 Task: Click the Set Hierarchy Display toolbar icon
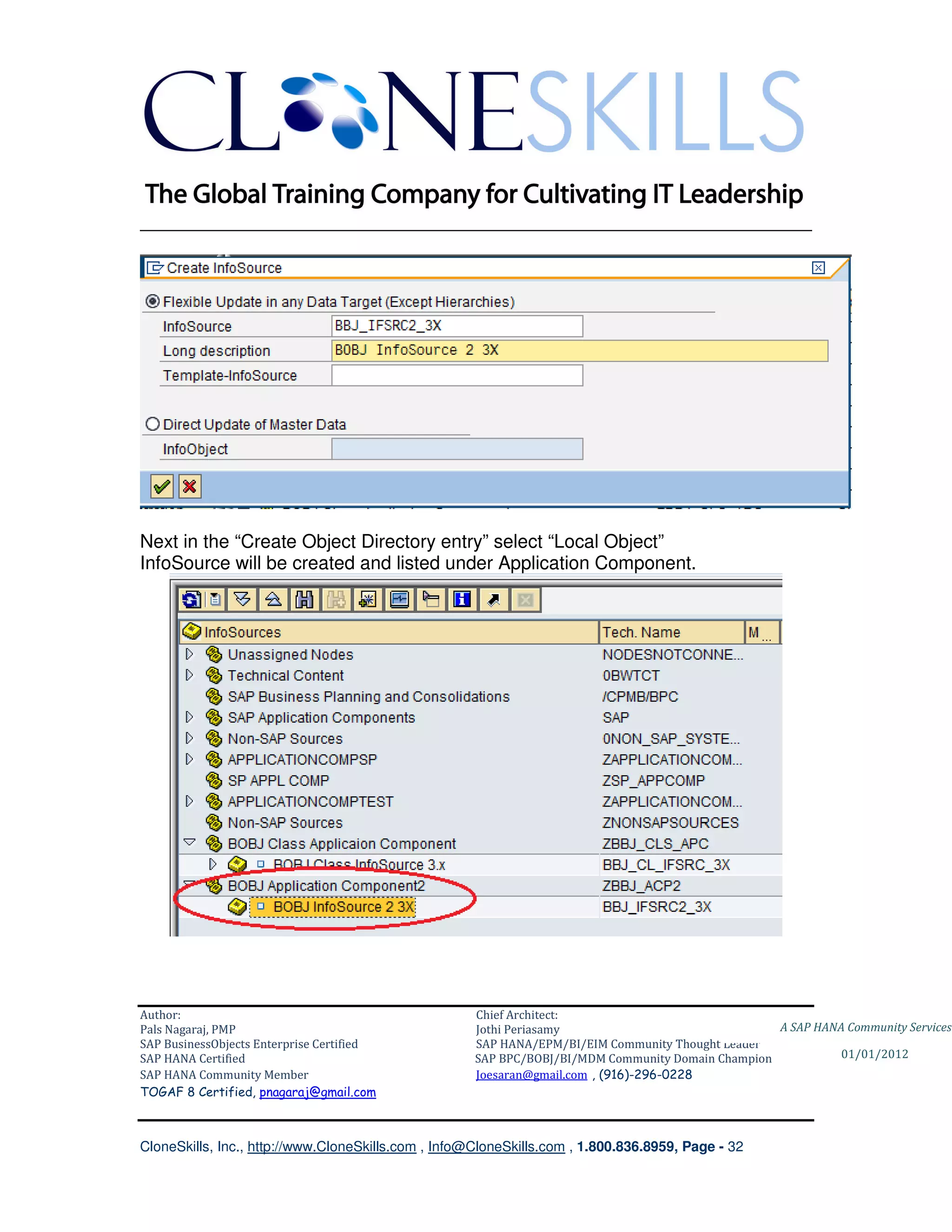(431, 600)
